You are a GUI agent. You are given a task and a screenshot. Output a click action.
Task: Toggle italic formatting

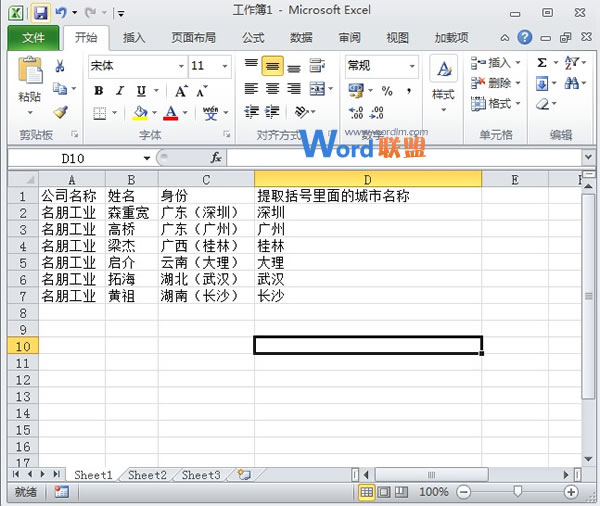point(119,90)
